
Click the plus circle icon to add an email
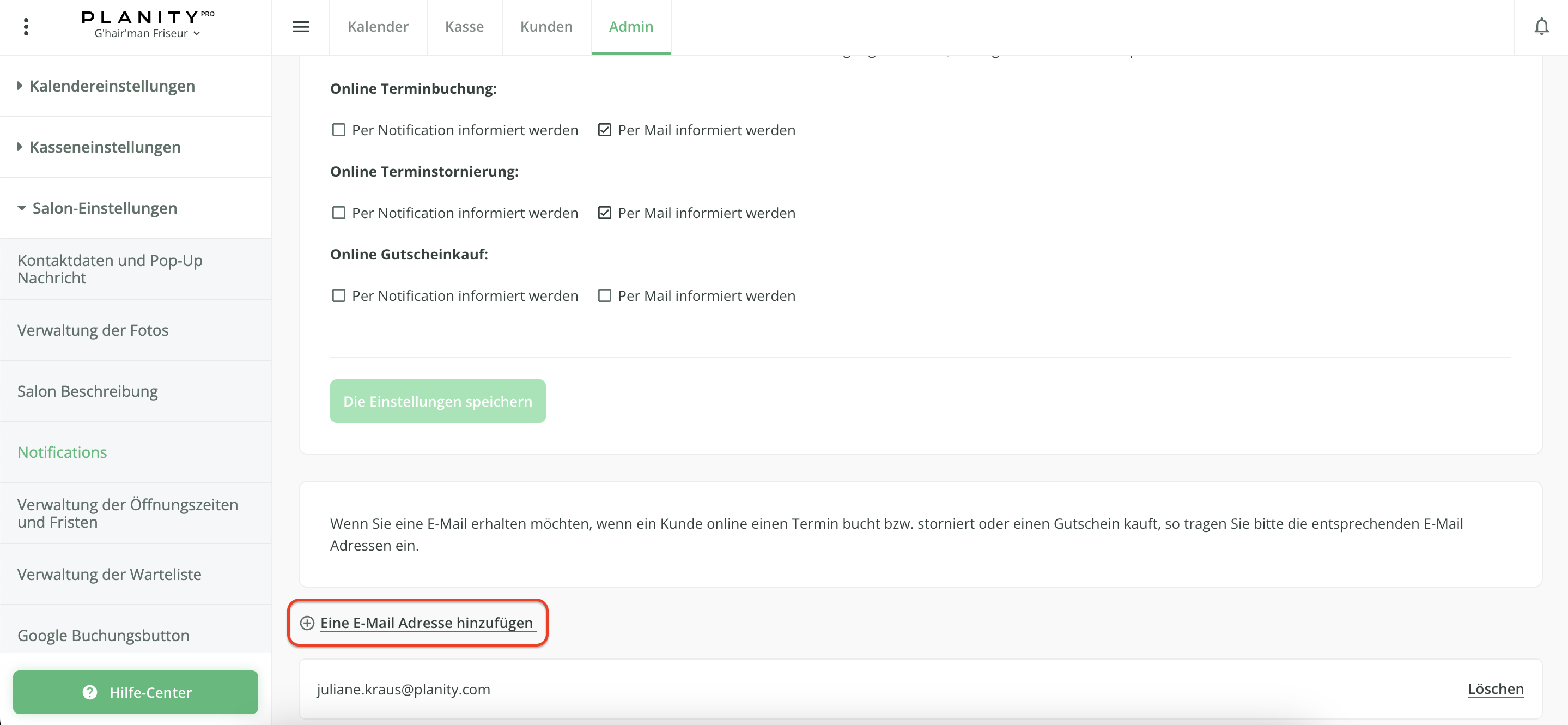click(307, 623)
